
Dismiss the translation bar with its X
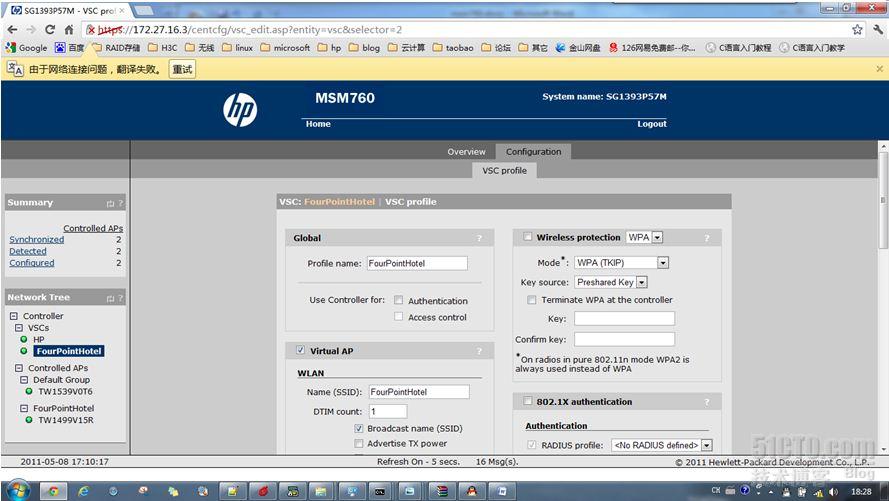point(879,69)
